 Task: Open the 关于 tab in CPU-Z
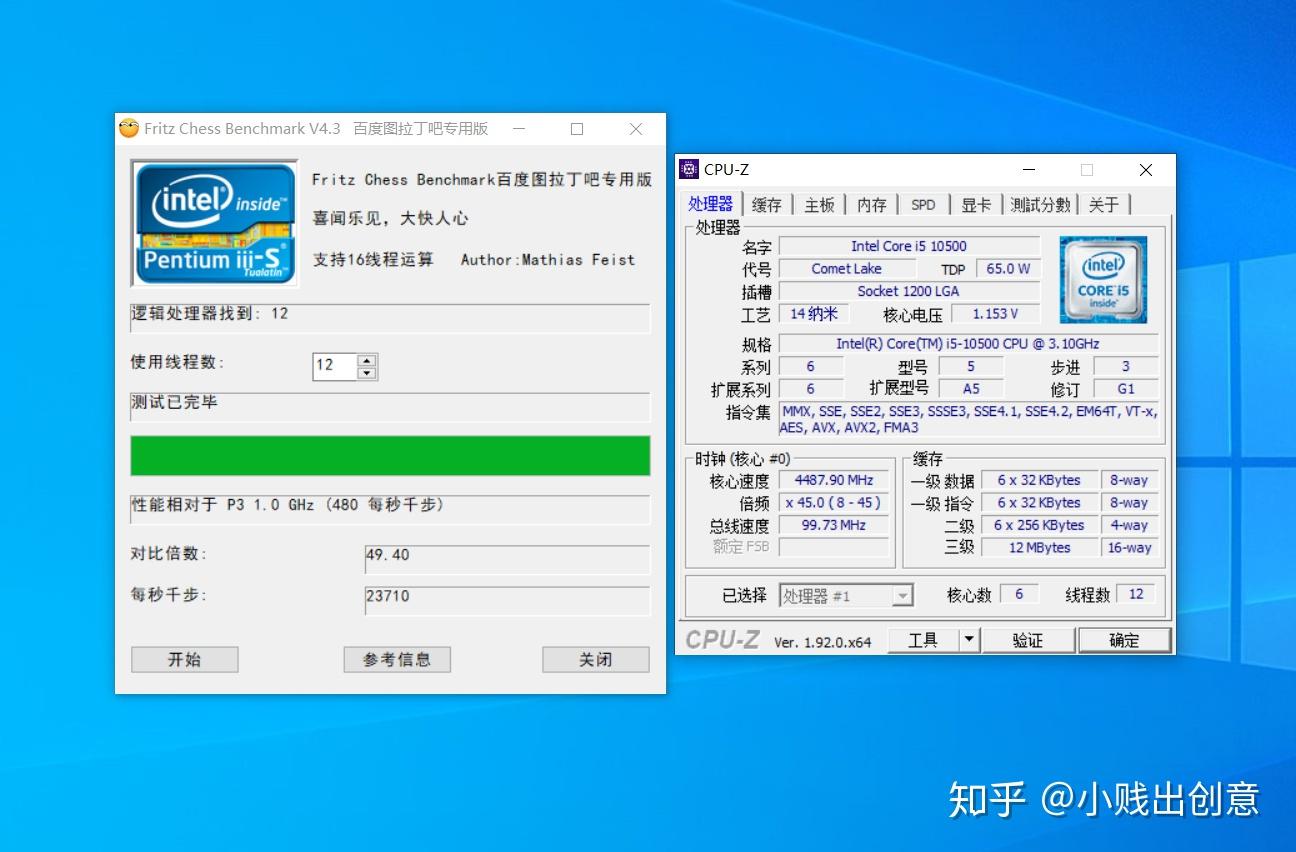1104,205
